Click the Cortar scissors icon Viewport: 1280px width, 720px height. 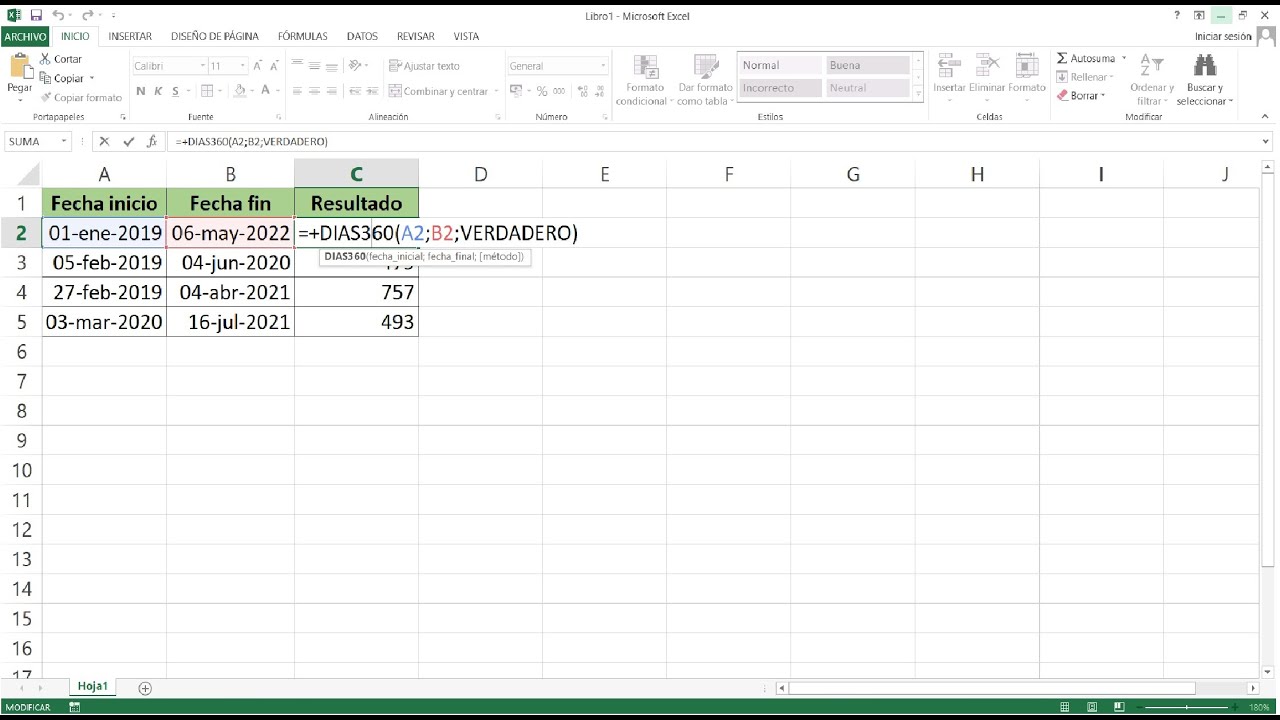click(x=45, y=59)
